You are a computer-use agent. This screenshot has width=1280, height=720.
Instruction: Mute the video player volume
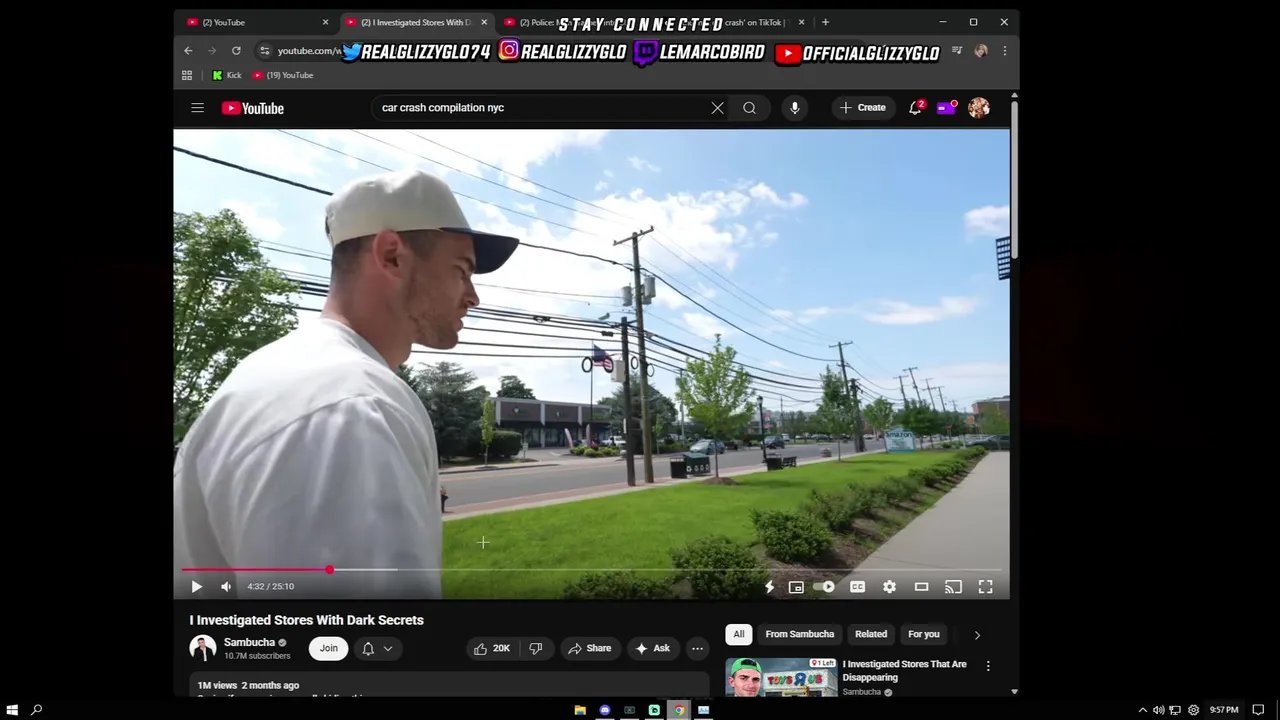pos(226,587)
